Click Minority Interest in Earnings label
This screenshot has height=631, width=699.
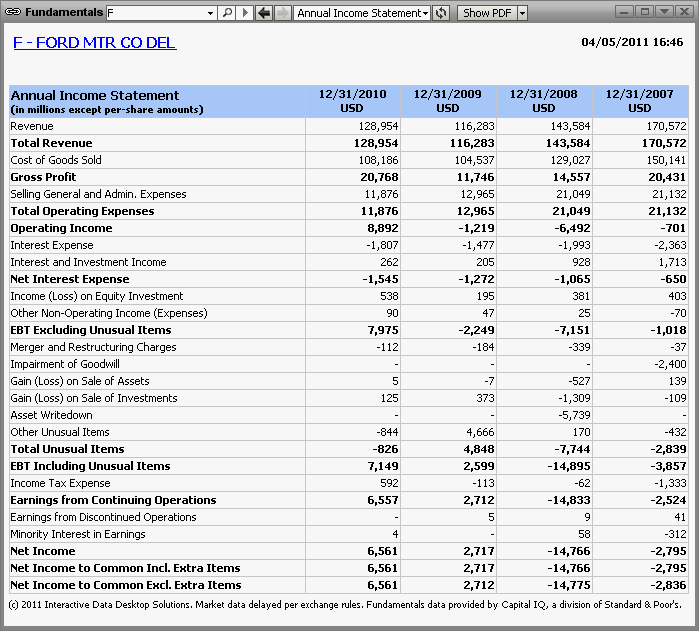pos(78,534)
